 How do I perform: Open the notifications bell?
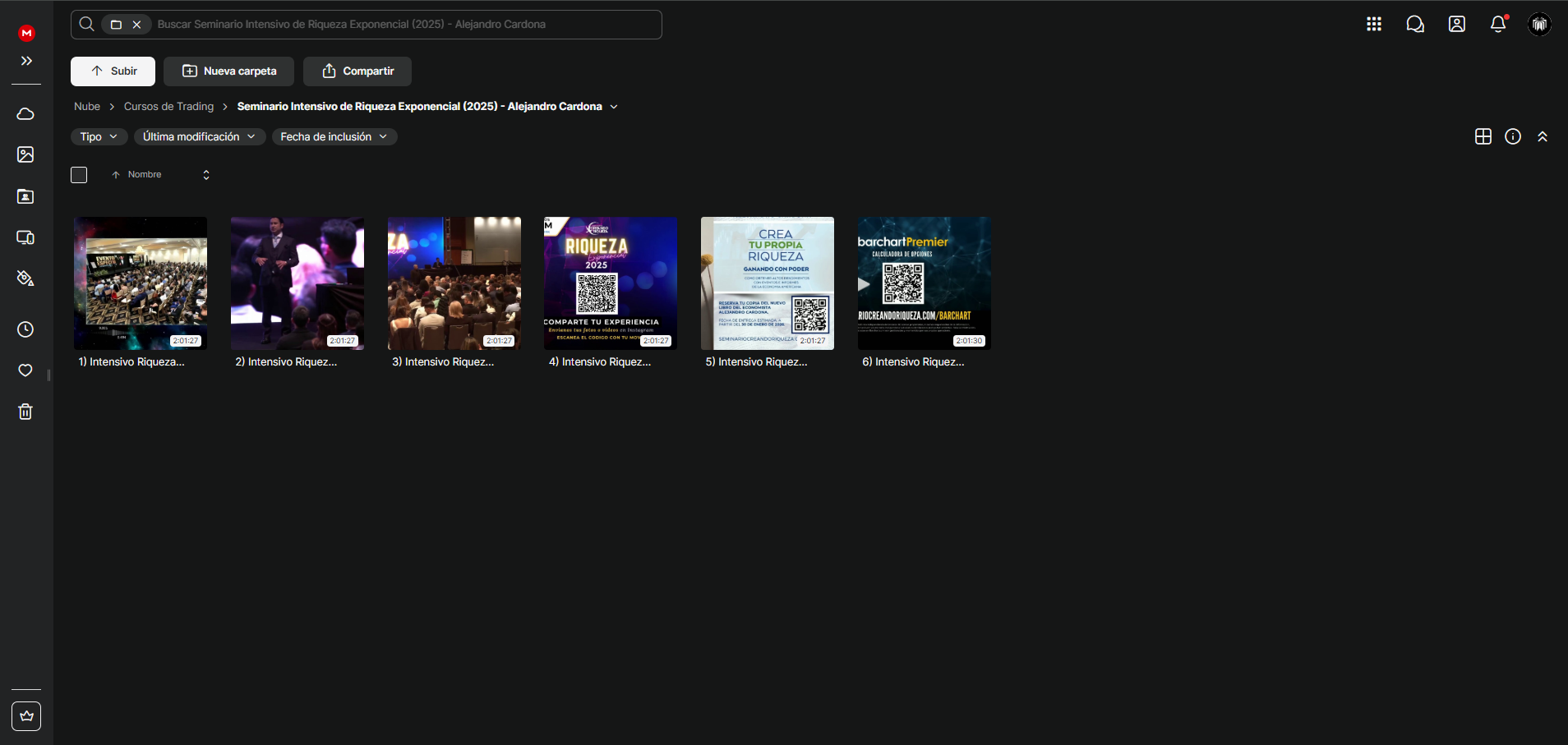pos(1498,24)
